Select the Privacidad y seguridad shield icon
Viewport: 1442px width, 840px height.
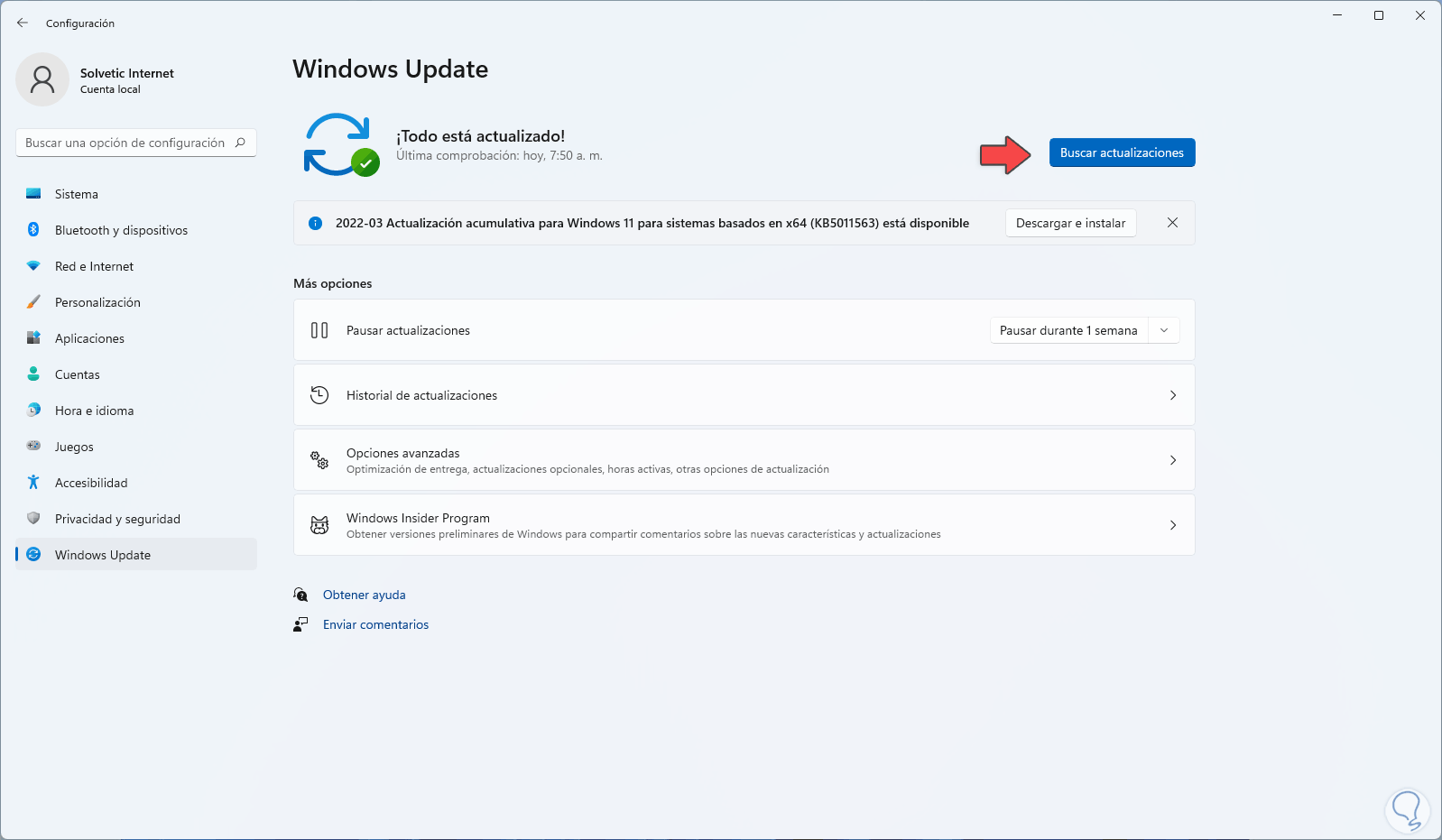point(33,518)
